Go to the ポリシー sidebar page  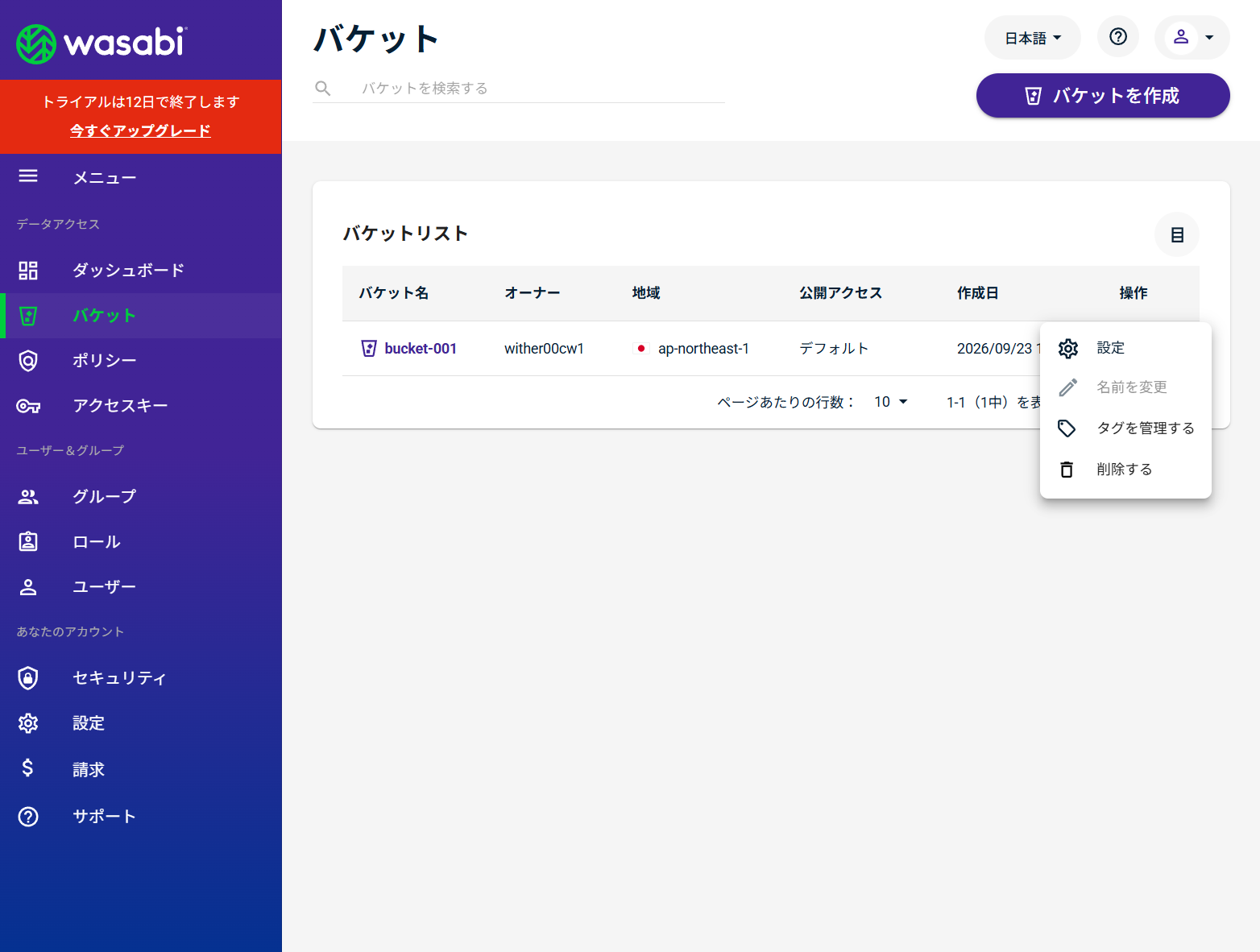pyautogui.click(x=141, y=361)
